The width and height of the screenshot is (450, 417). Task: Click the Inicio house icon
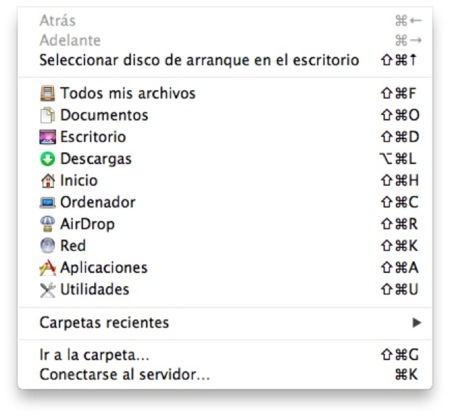[48, 181]
